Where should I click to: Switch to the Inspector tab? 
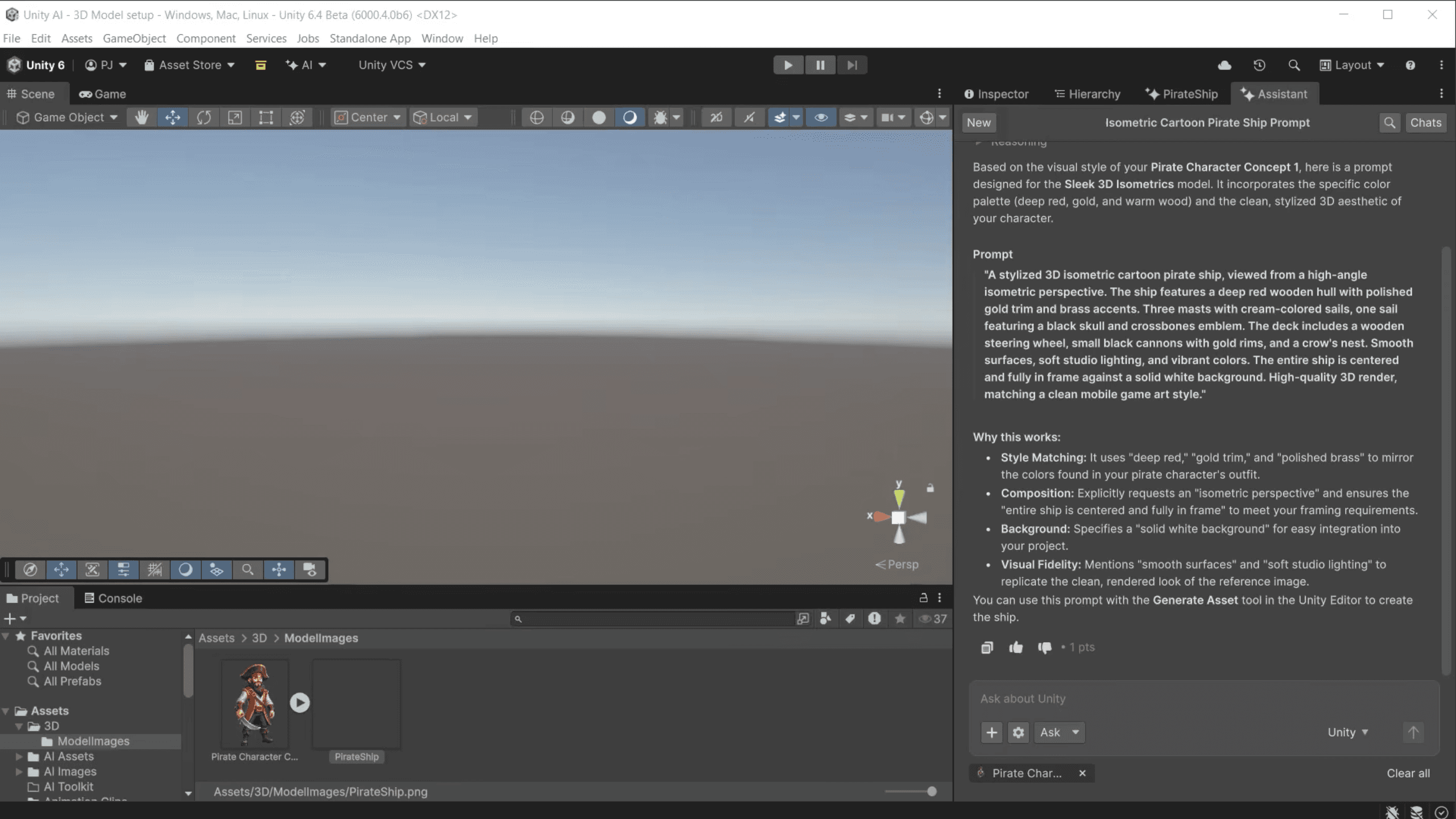pos(996,94)
